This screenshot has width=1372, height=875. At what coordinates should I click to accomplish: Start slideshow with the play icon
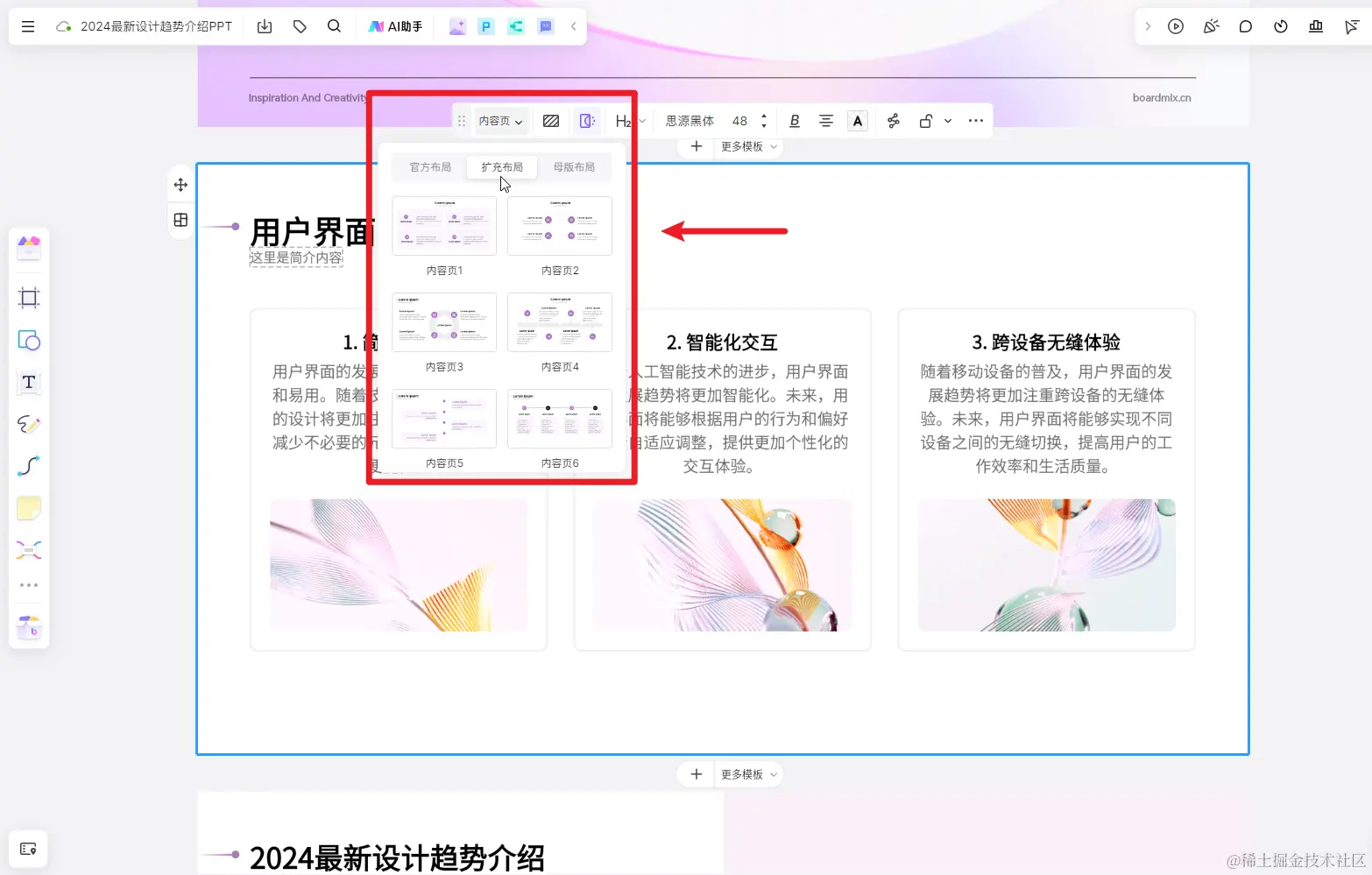click(1176, 26)
